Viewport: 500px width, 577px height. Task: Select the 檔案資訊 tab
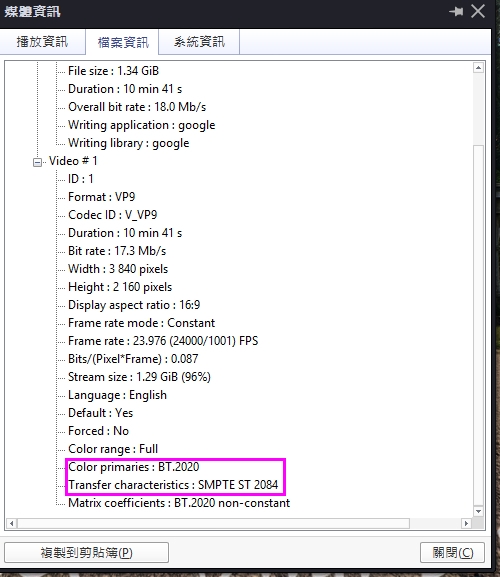coord(123,42)
